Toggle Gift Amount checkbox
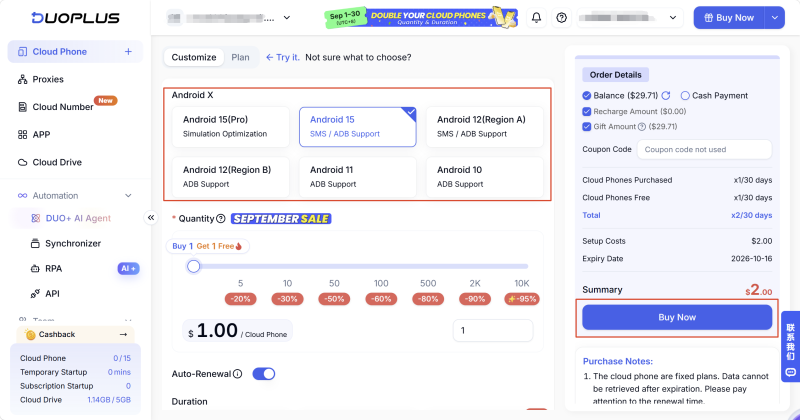 tap(587, 127)
